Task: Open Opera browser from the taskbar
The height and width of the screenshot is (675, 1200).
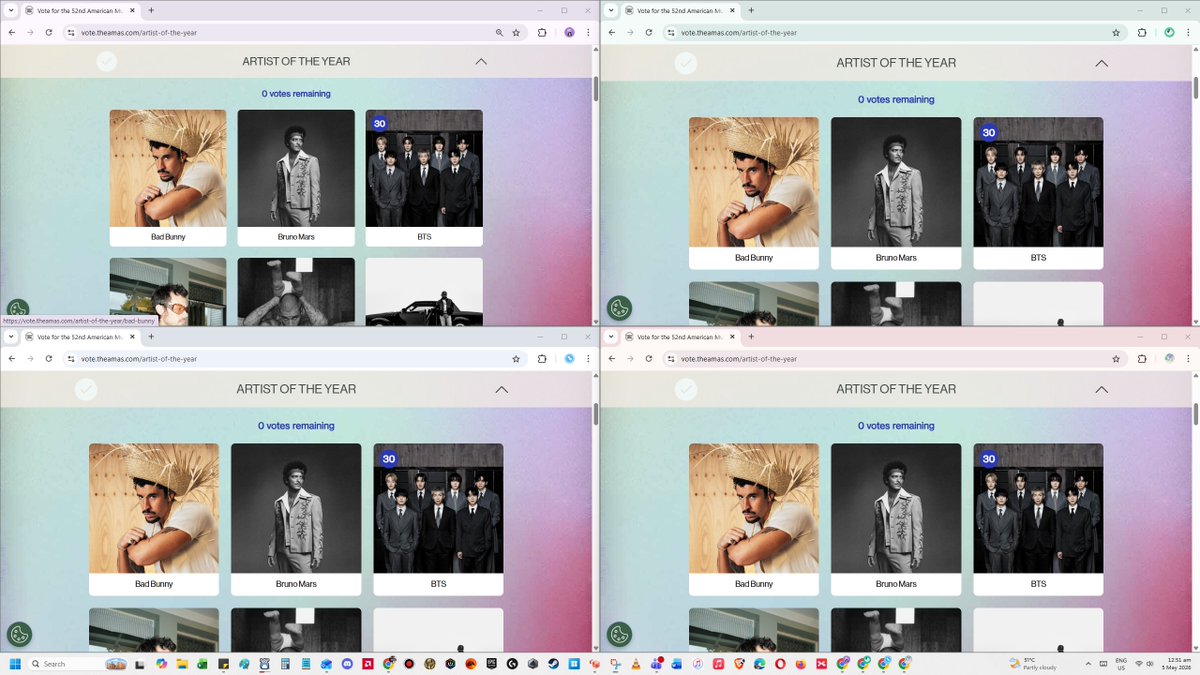Action: pos(780,663)
